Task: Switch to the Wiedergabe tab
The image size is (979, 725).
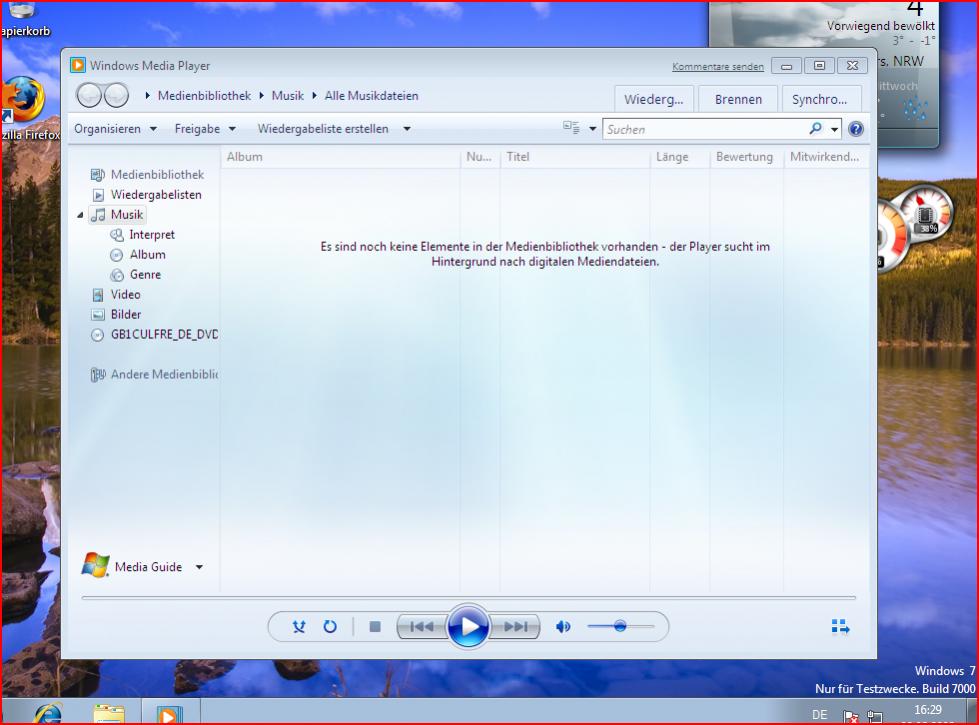Action: 654,99
